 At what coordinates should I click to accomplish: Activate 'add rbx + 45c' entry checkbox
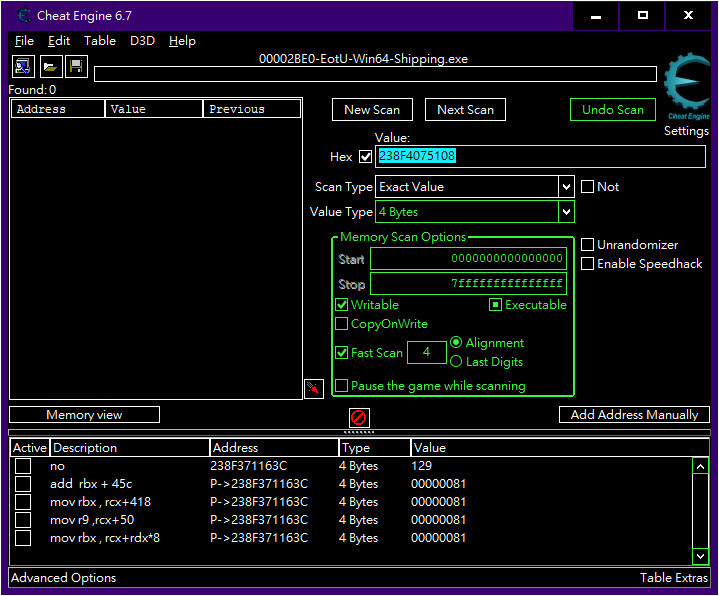[x=23, y=484]
